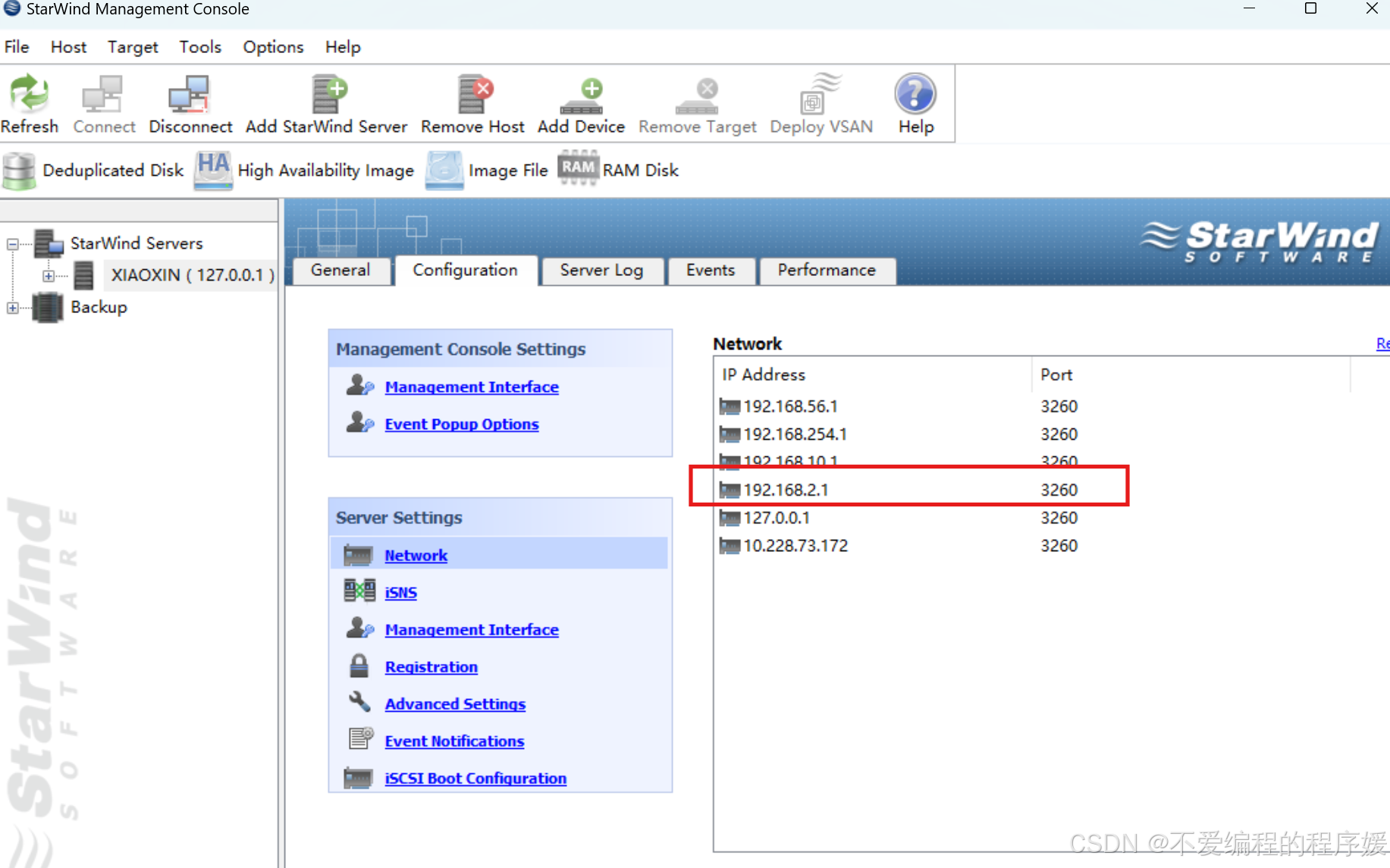Switch to the General tab
This screenshot has height=868, width=1390.
click(x=340, y=271)
